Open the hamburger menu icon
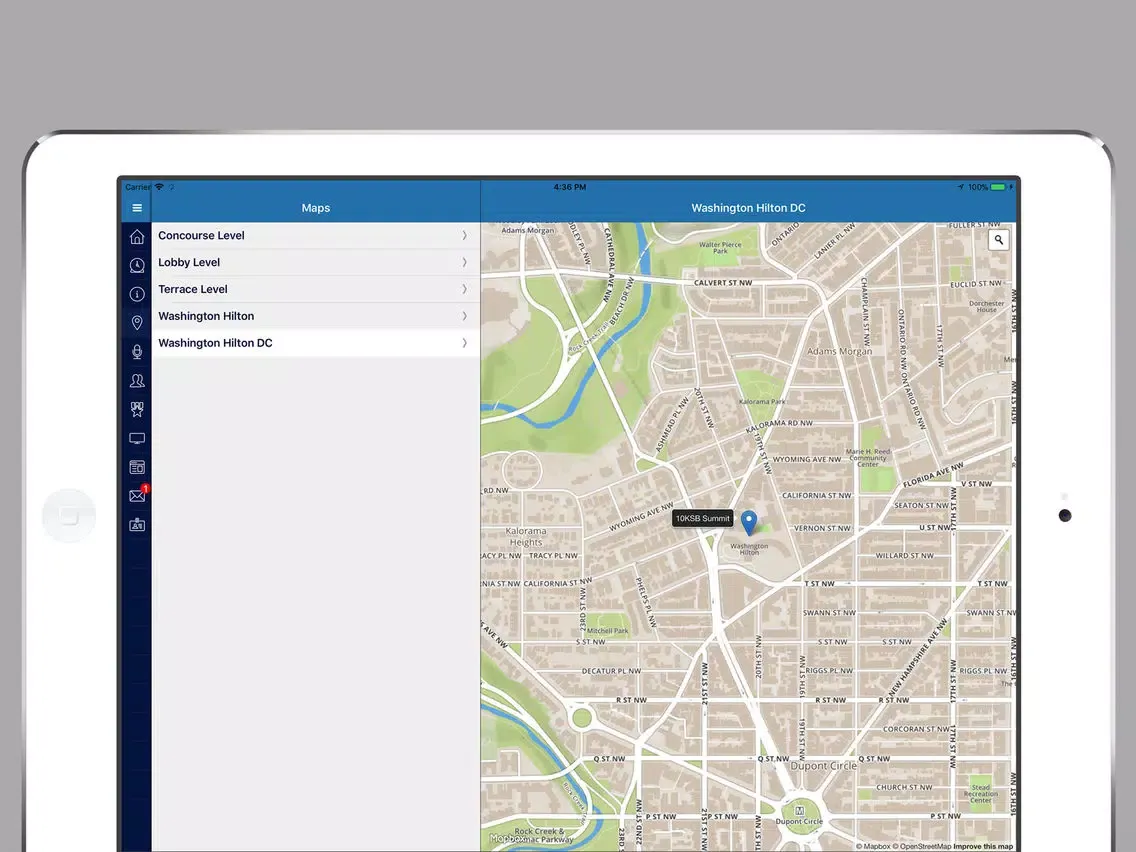This screenshot has height=852, width=1136. [137, 208]
